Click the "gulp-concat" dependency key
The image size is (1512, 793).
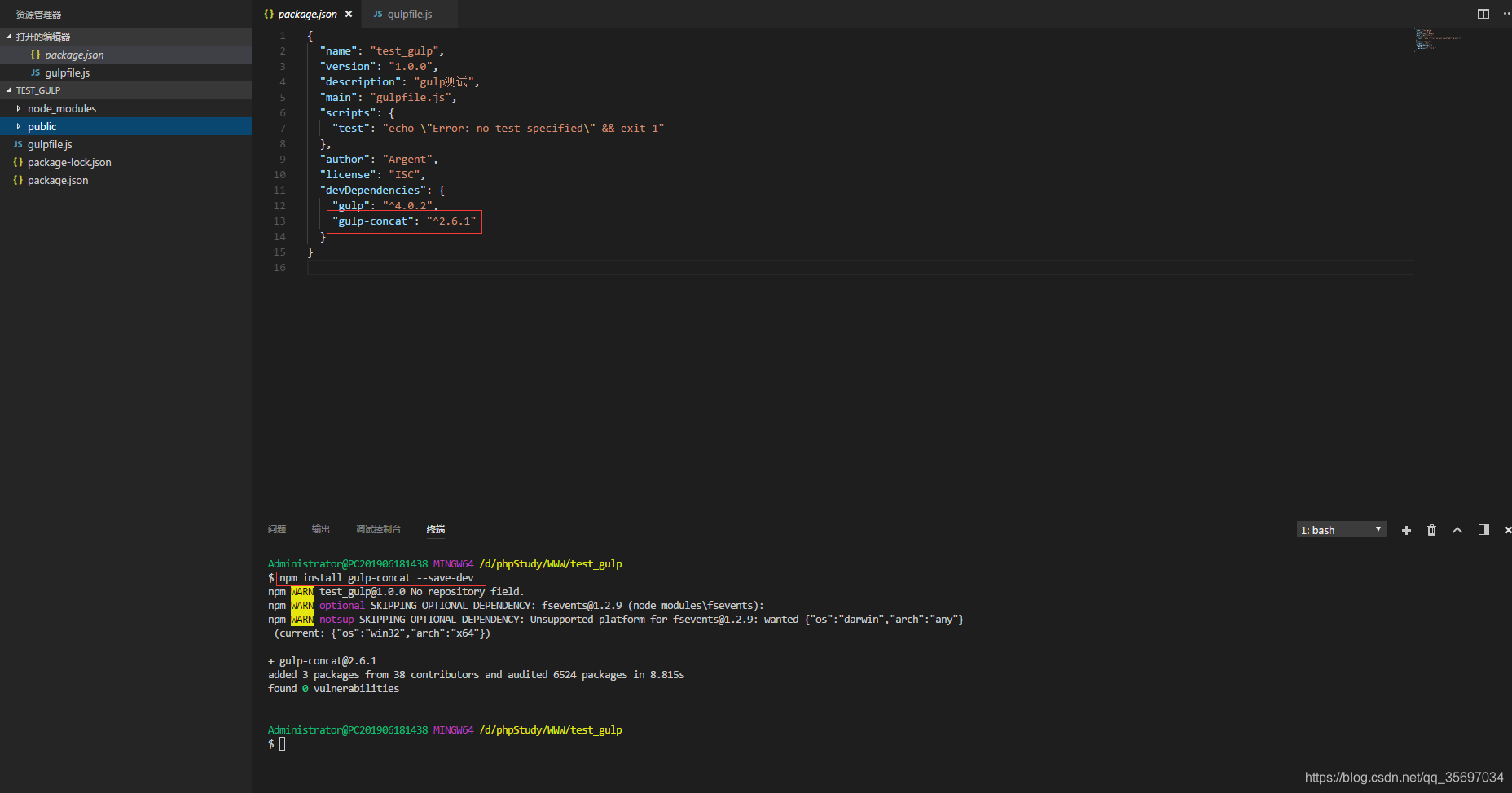coord(372,221)
